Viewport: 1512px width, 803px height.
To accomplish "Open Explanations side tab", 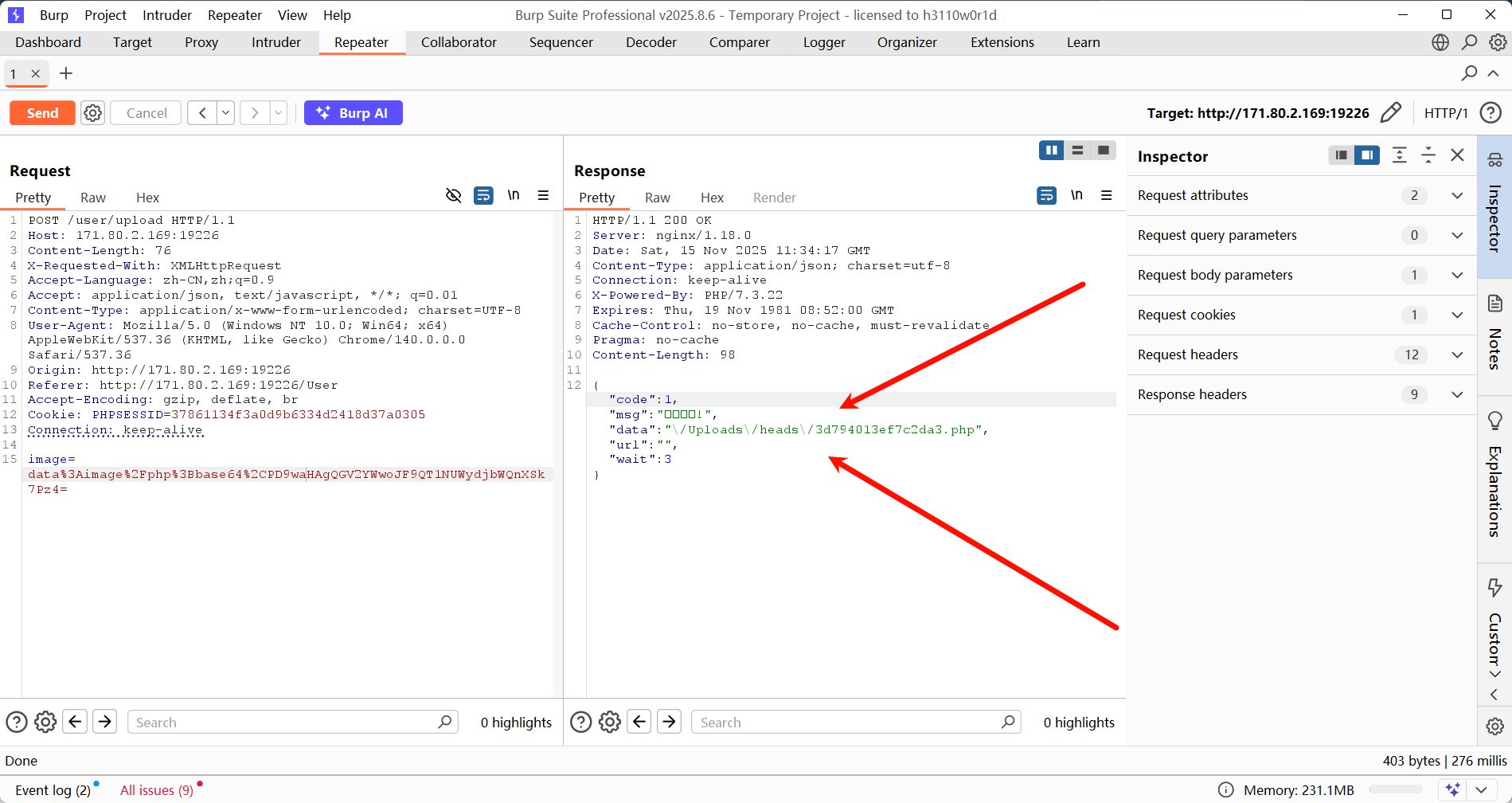I will [1494, 478].
